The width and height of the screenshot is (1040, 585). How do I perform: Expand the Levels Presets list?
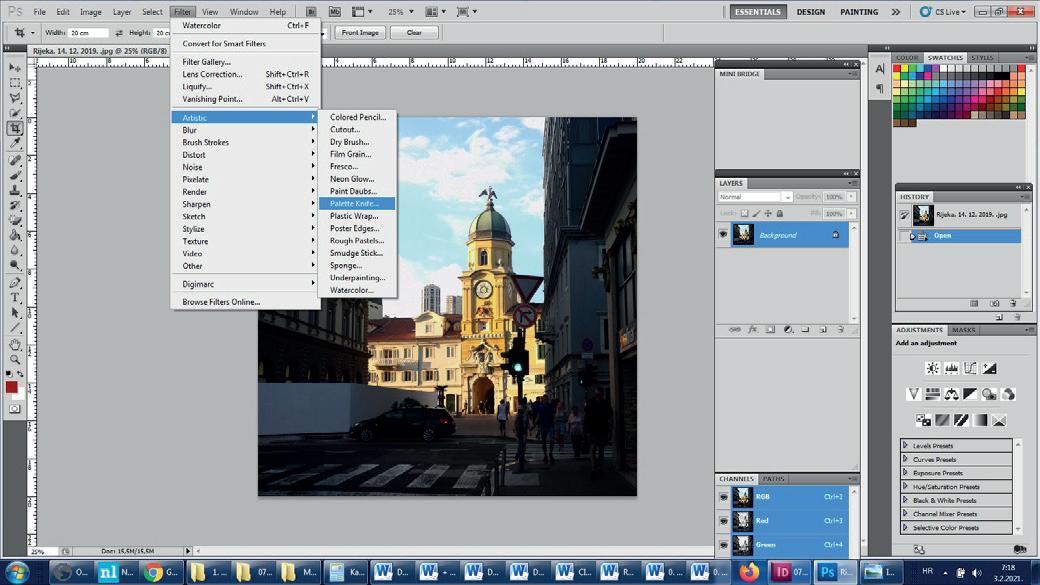point(906,446)
